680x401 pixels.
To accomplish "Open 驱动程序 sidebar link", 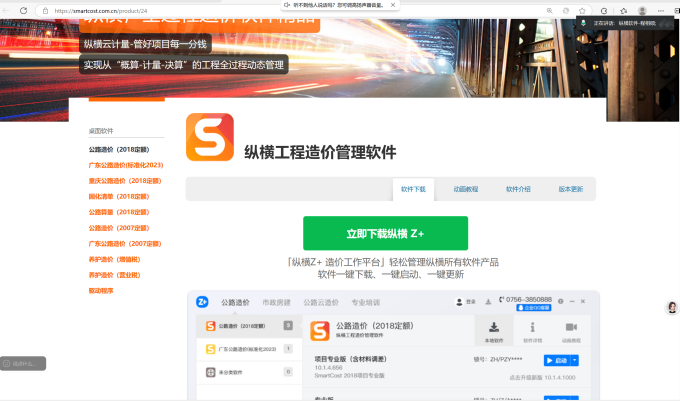I will coord(101,290).
